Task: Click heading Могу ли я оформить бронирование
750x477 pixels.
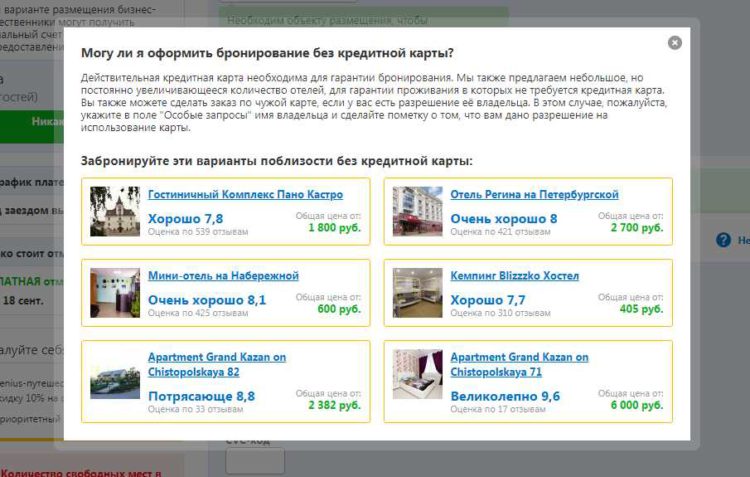Action: (x=267, y=53)
